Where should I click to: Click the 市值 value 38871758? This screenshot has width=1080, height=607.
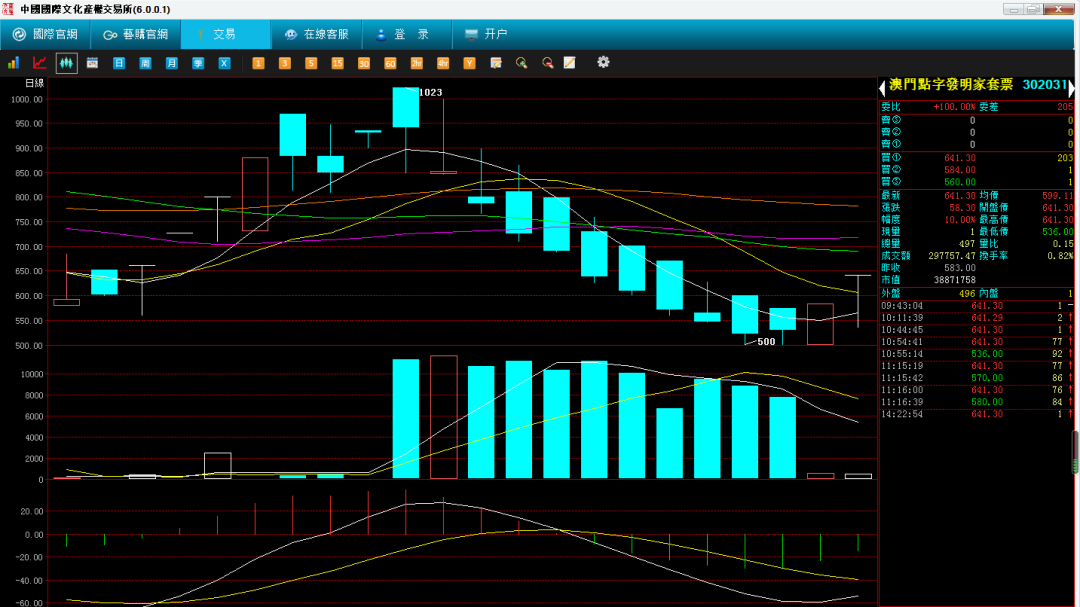click(955, 280)
